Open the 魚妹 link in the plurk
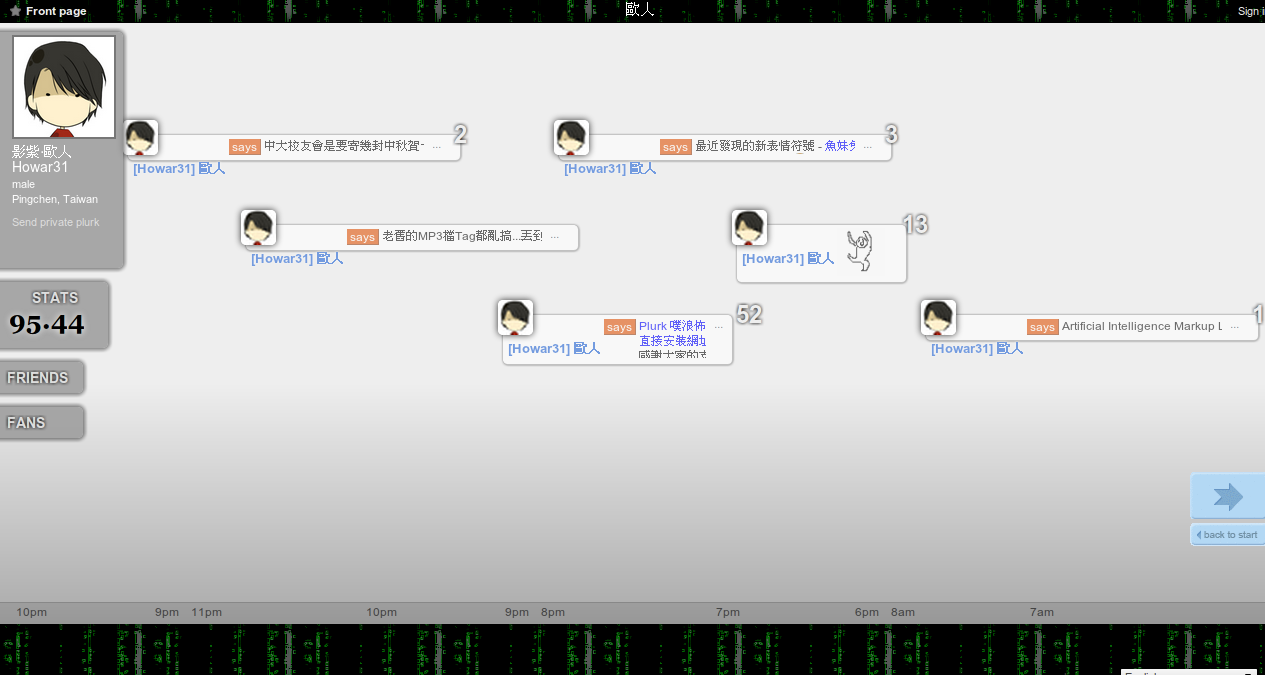The image size is (1265, 675). 840,146
